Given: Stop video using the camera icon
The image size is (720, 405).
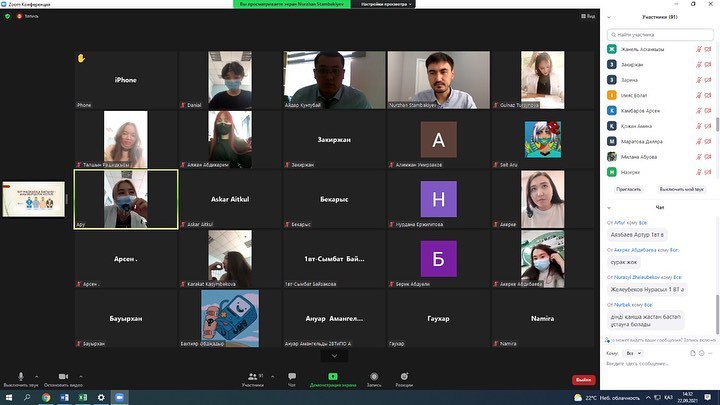Looking at the screenshot, I should [x=63, y=376].
